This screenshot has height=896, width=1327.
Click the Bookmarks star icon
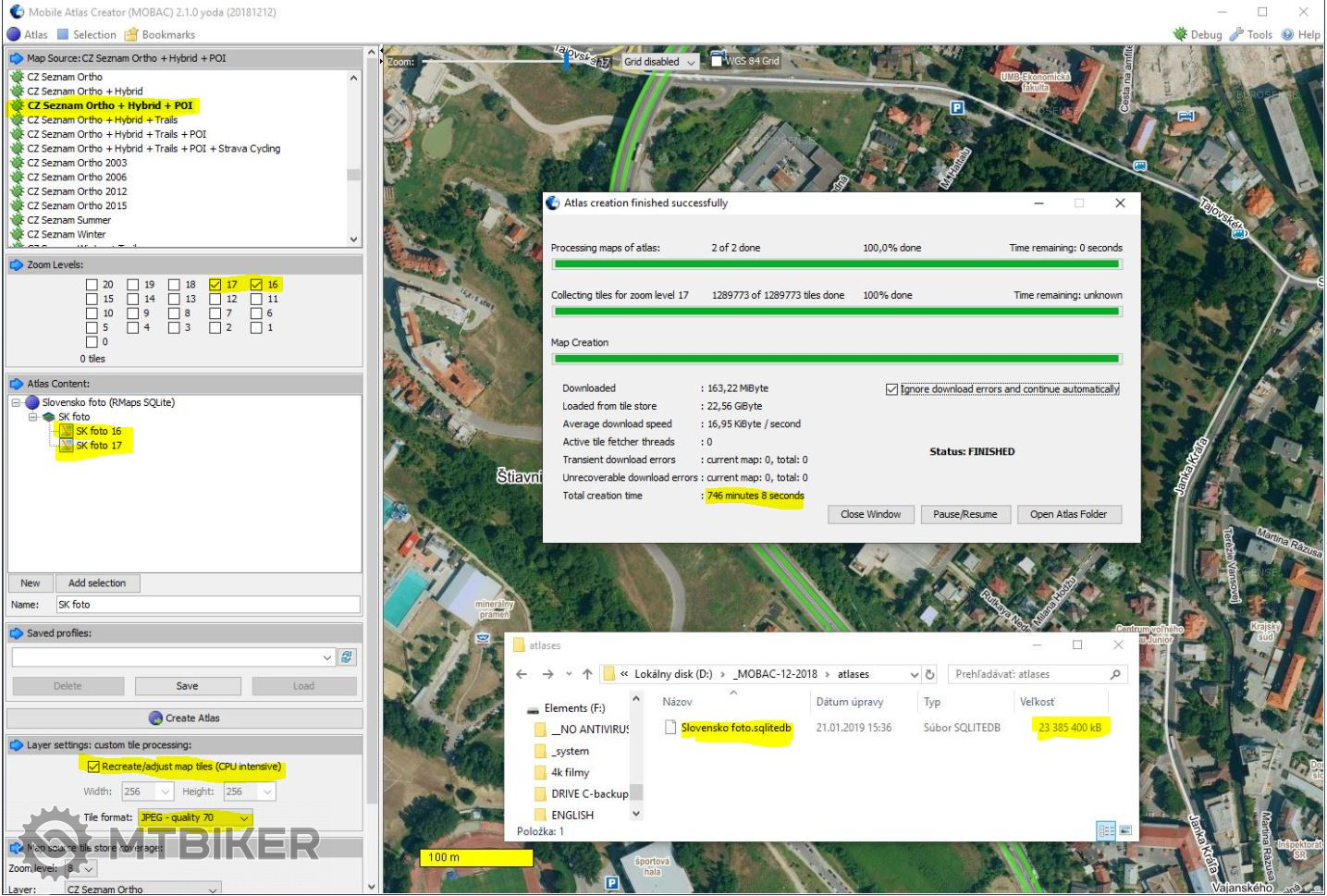point(131,34)
